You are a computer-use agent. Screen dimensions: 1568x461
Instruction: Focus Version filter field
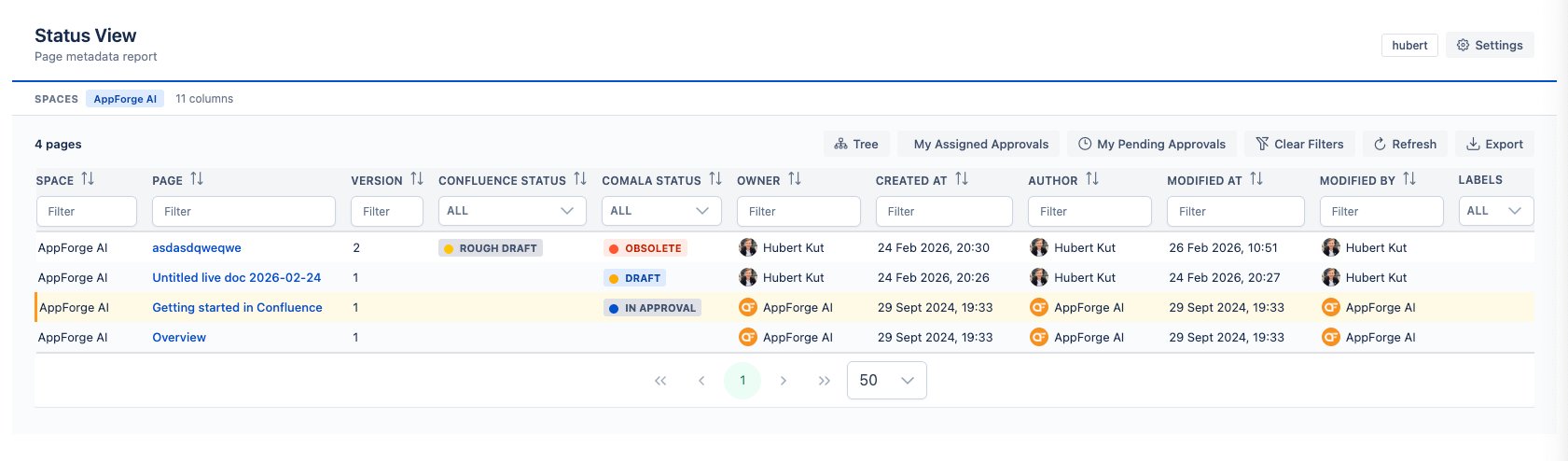click(x=387, y=211)
